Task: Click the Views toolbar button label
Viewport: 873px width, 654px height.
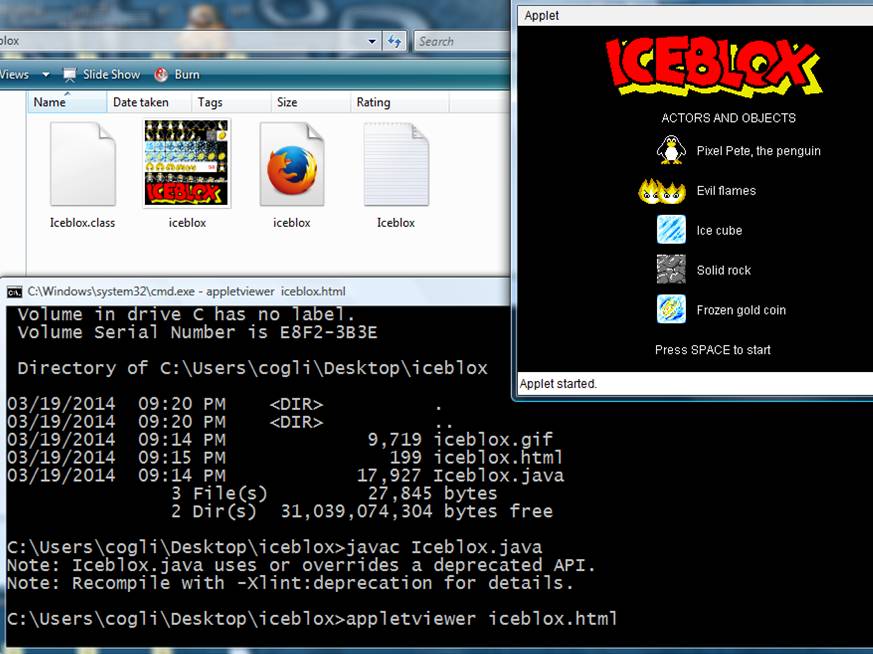Action: pyautogui.click(x=14, y=75)
